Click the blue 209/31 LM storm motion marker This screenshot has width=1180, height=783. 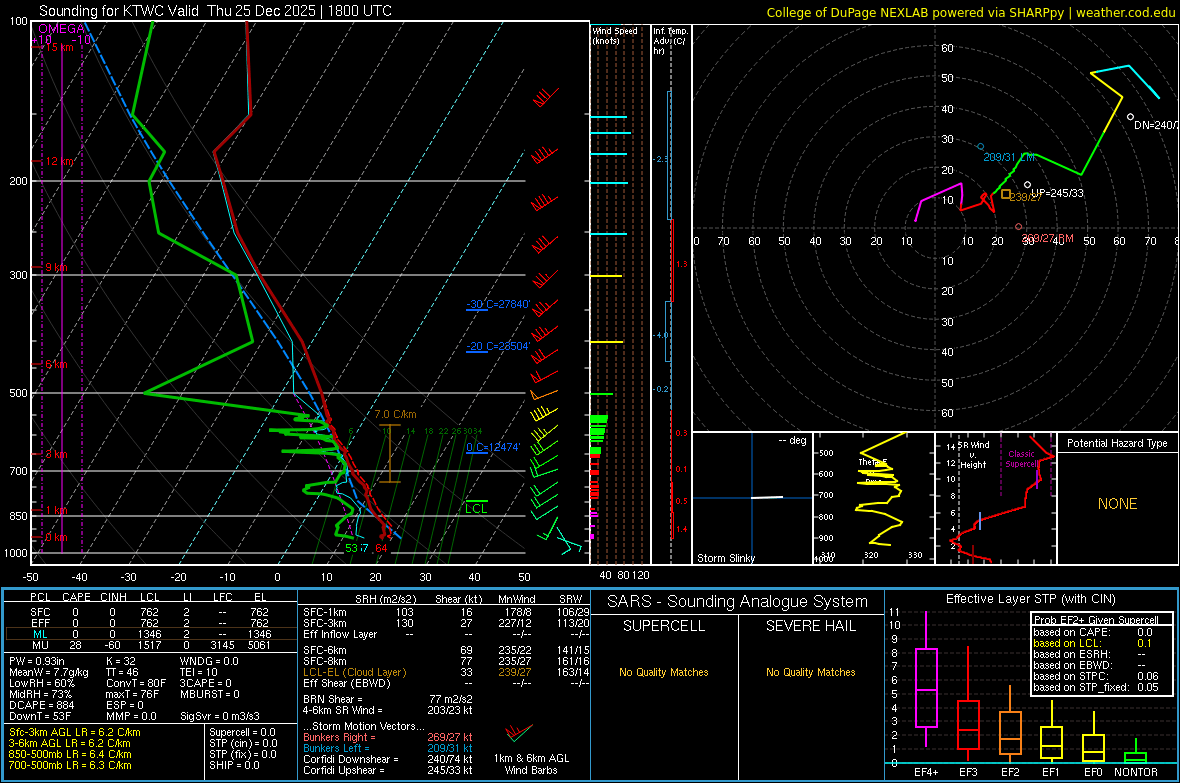tap(981, 147)
